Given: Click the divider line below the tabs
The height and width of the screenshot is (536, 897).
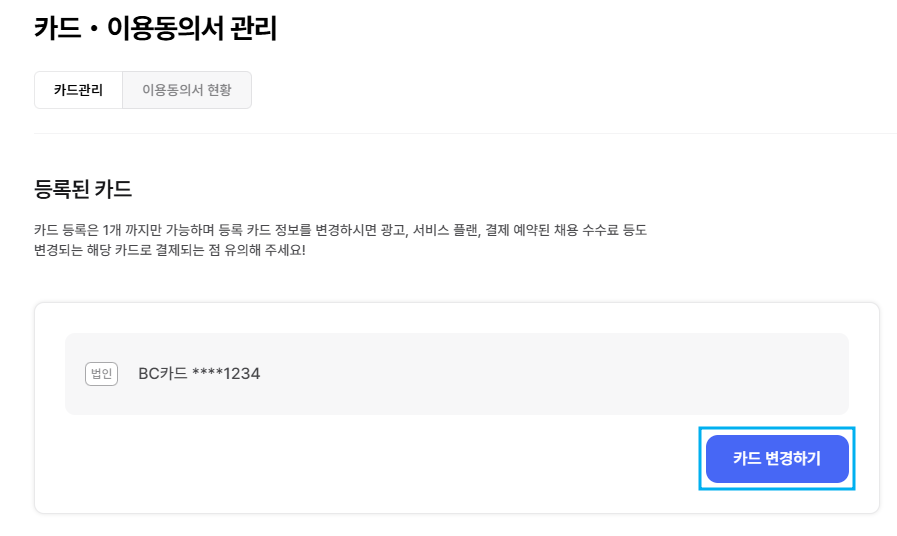Looking at the screenshot, I should [465, 133].
